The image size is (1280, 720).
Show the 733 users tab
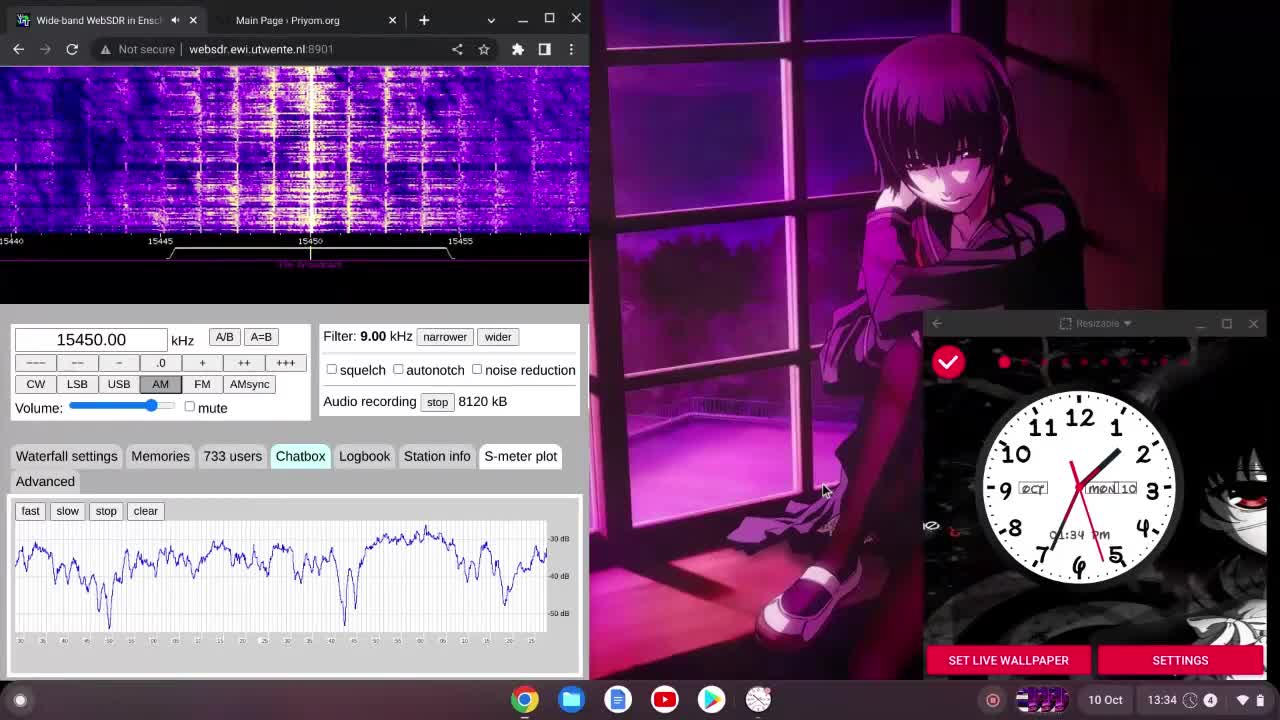[x=233, y=456]
